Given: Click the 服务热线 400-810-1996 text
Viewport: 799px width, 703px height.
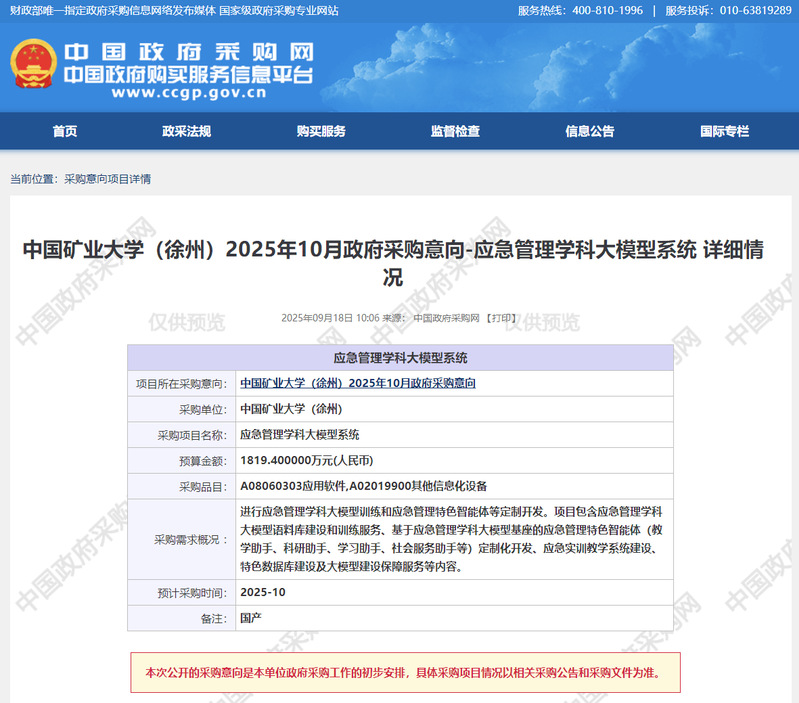Looking at the screenshot, I should click(x=580, y=10).
